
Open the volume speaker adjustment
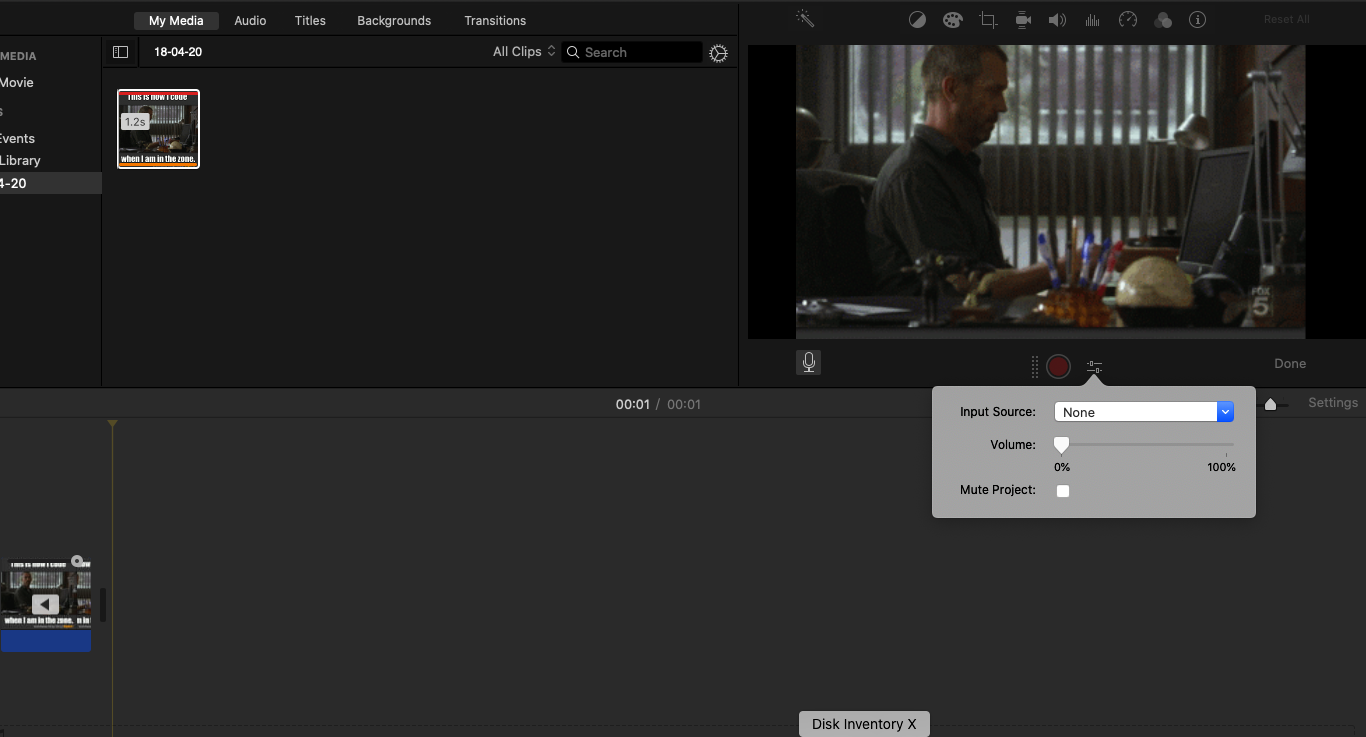tap(1057, 20)
